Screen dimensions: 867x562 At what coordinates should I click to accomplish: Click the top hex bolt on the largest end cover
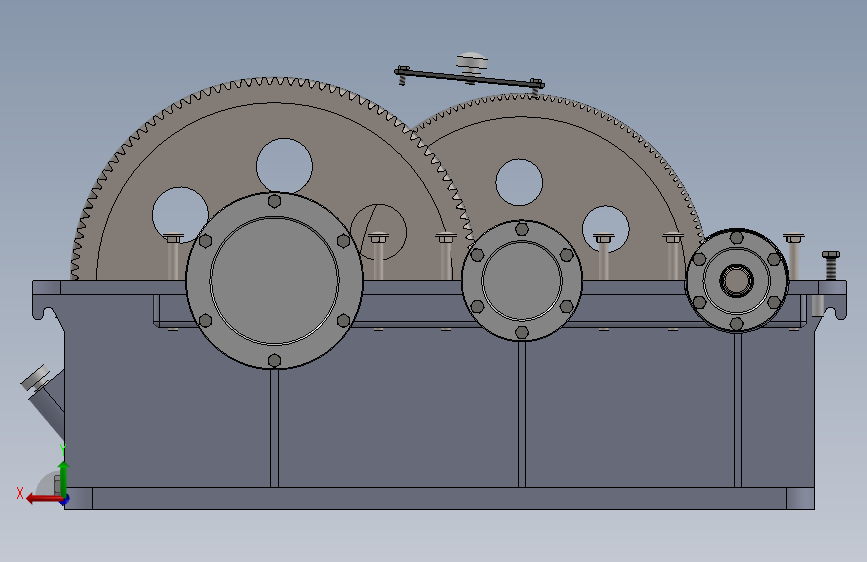tap(274, 201)
